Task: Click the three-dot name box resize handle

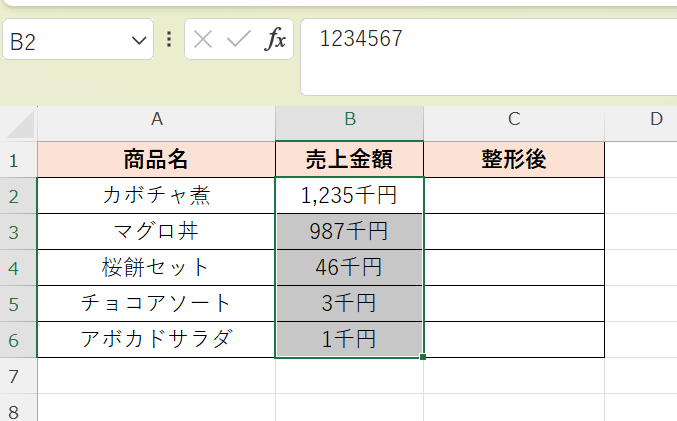Action: tap(169, 40)
